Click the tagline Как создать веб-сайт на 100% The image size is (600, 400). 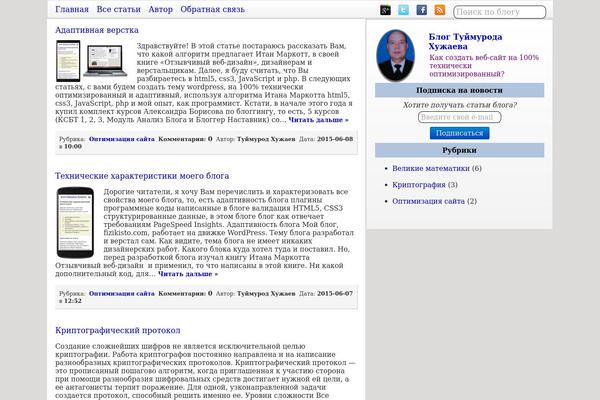pyautogui.click(x=484, y=66)
